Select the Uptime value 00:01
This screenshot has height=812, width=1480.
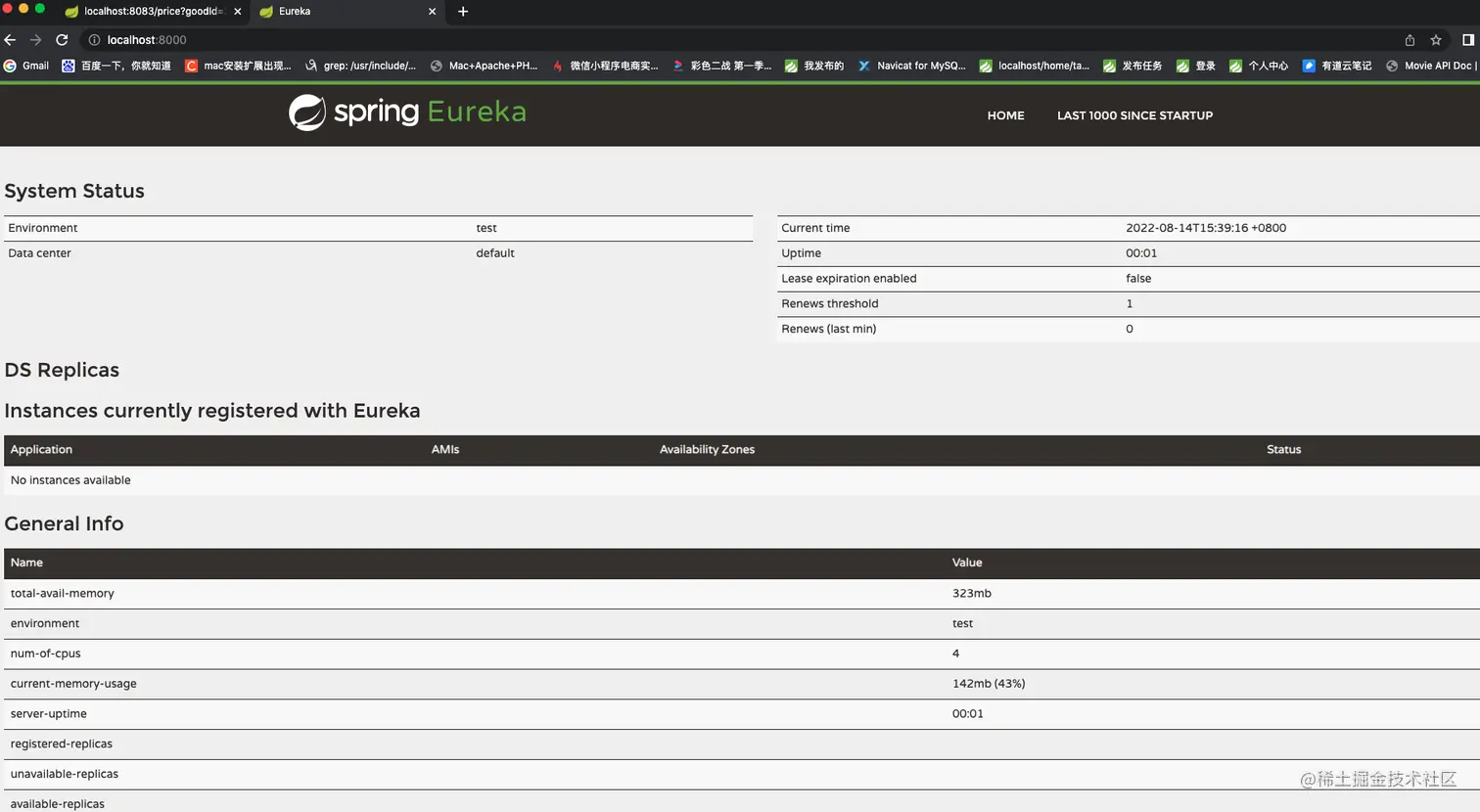[1141, 253]
